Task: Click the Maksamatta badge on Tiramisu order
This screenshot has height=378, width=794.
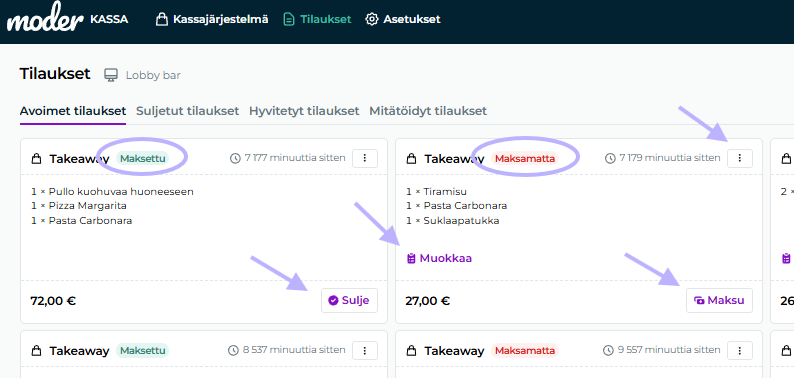Action: pos(525,159)
